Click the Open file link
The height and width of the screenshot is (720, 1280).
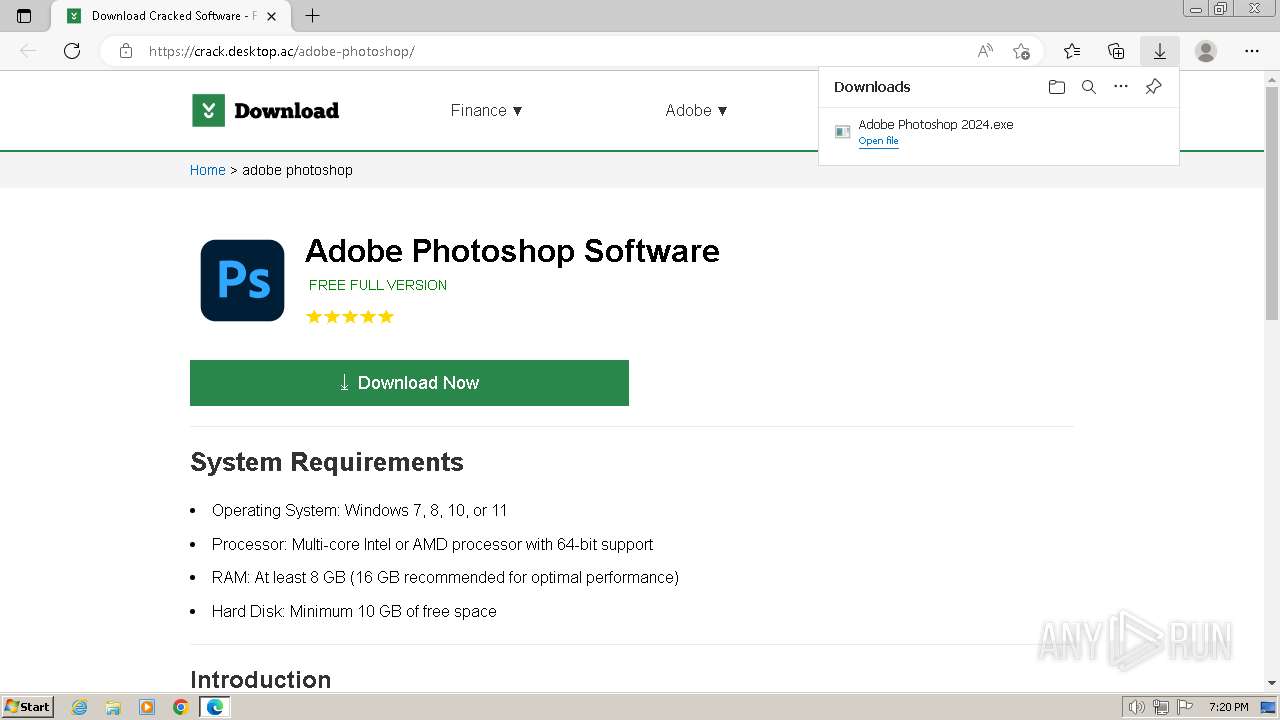(x=878, y=141)
